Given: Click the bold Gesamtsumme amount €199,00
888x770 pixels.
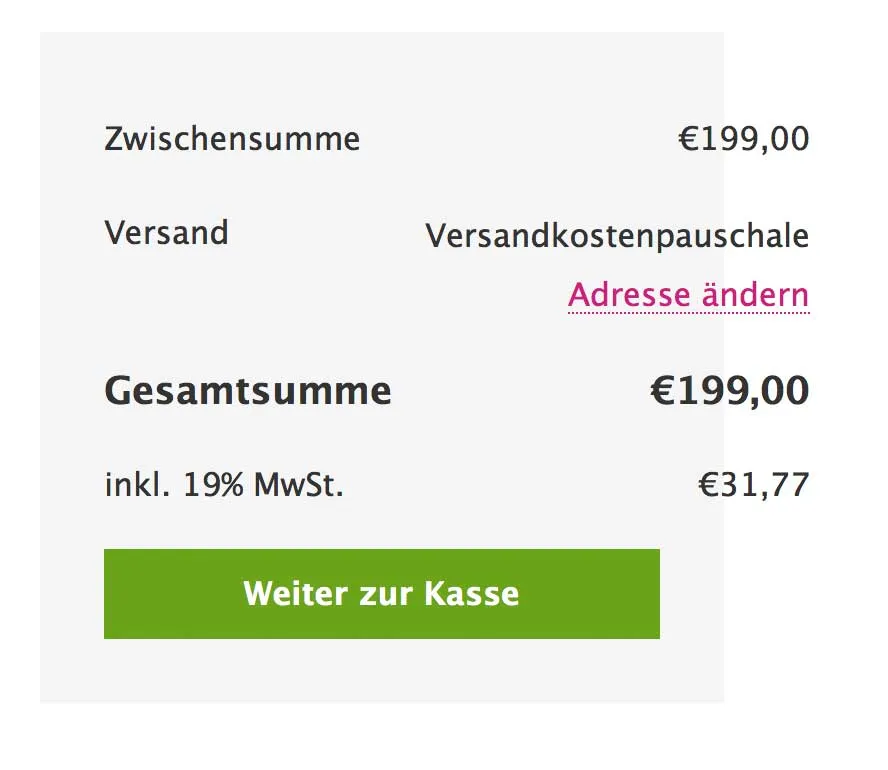Looking at the screenshot, I should [730, 390].
